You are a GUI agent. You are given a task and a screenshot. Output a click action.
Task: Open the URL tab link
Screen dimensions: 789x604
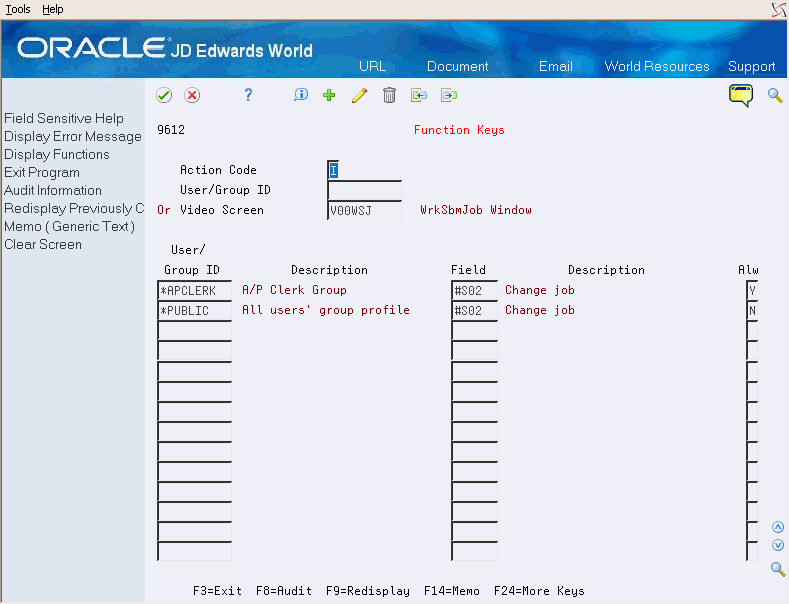372,66
